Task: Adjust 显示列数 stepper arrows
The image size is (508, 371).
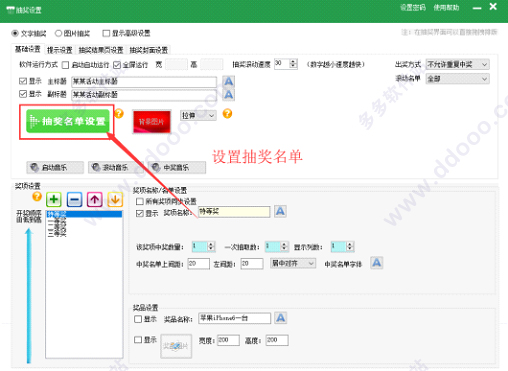Action: (x=349, y=246)
